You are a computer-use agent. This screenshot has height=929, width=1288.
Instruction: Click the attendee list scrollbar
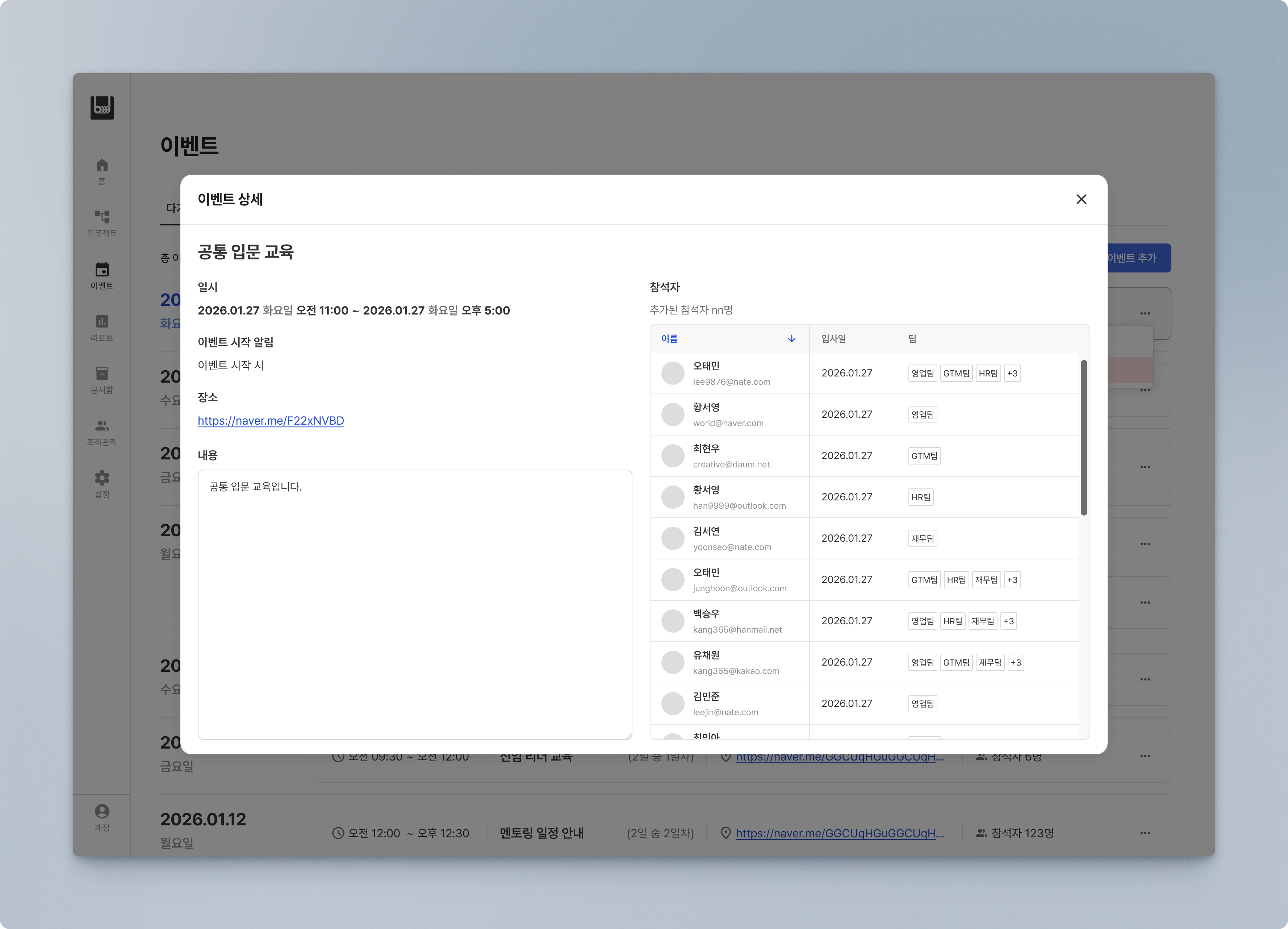[1084, 438]
